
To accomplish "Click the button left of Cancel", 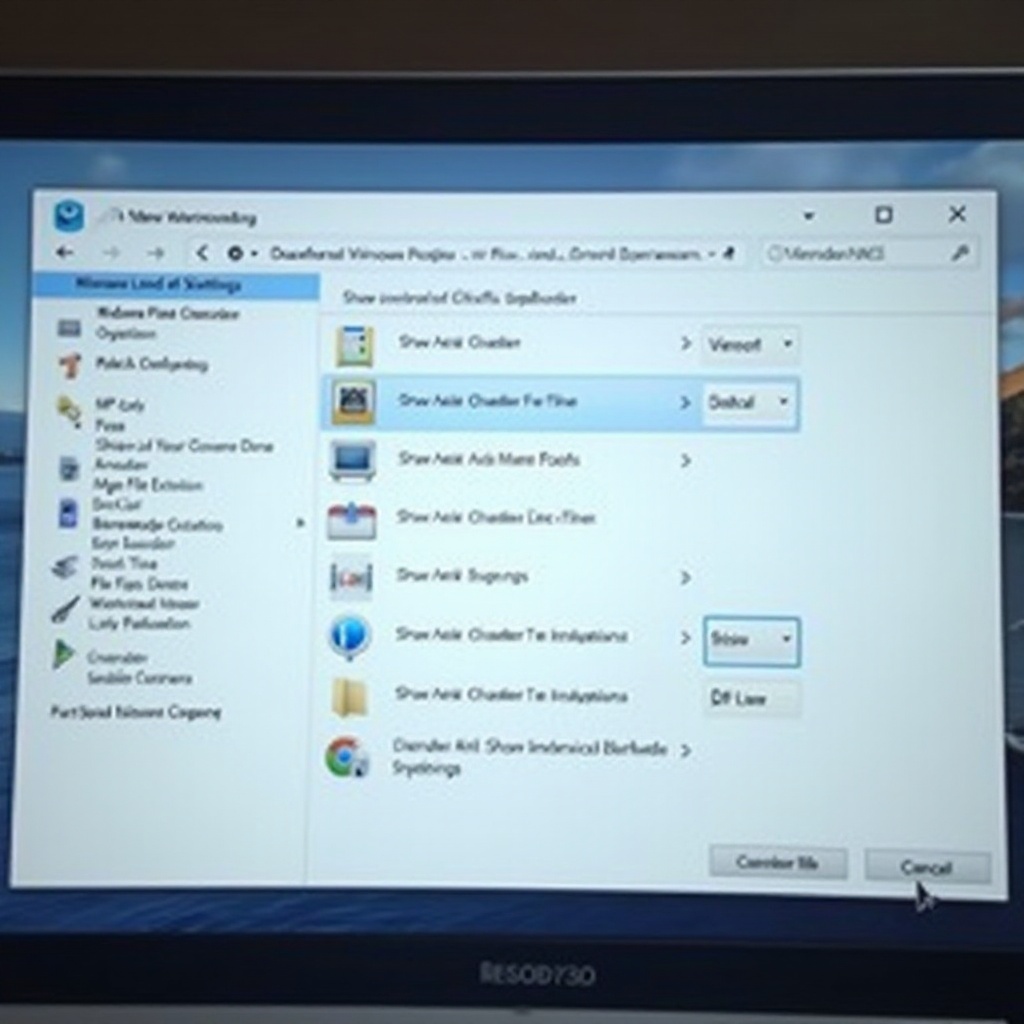I will (x=777, y=862).
